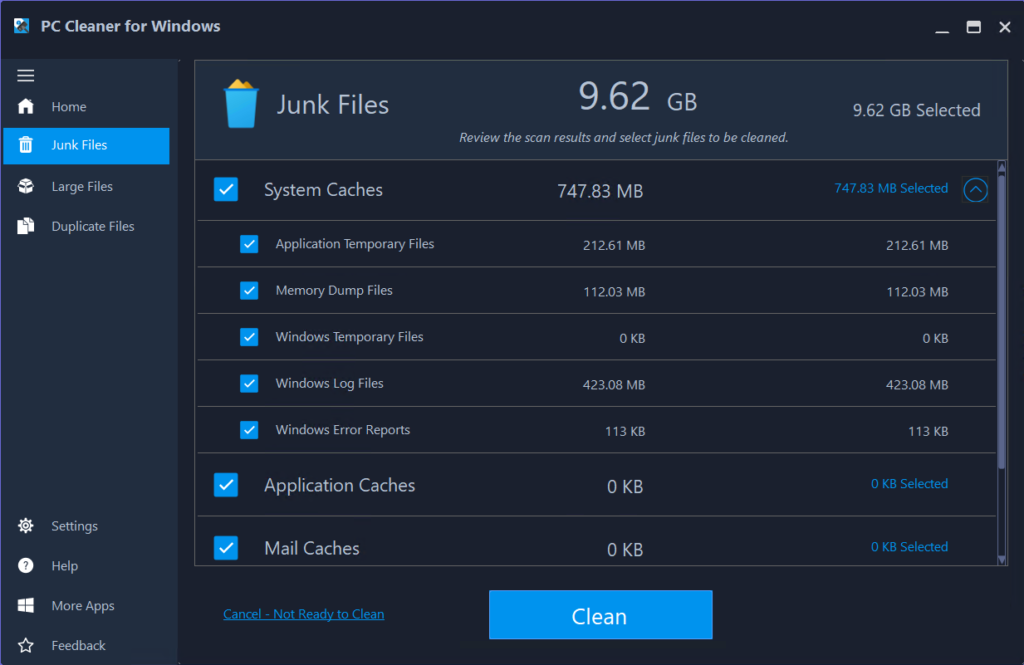
Task: Select the Home house icon
Action: pyautogui.click(x=26, y=106)
